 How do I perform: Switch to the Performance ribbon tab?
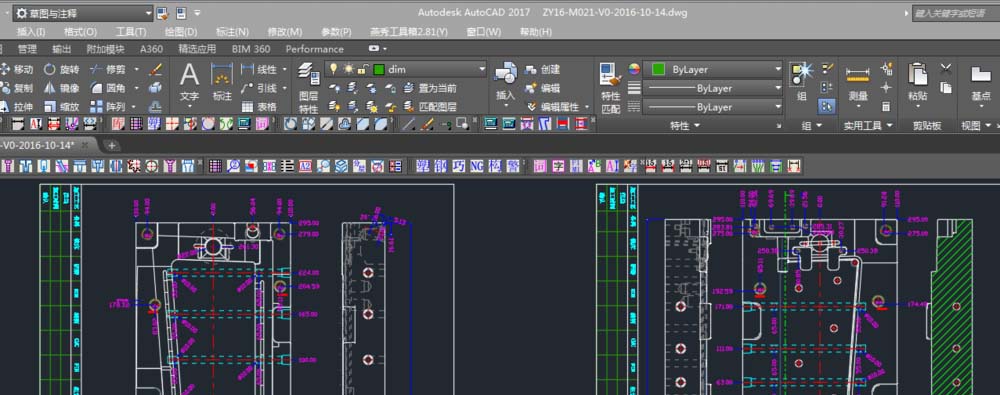[314, 49]
